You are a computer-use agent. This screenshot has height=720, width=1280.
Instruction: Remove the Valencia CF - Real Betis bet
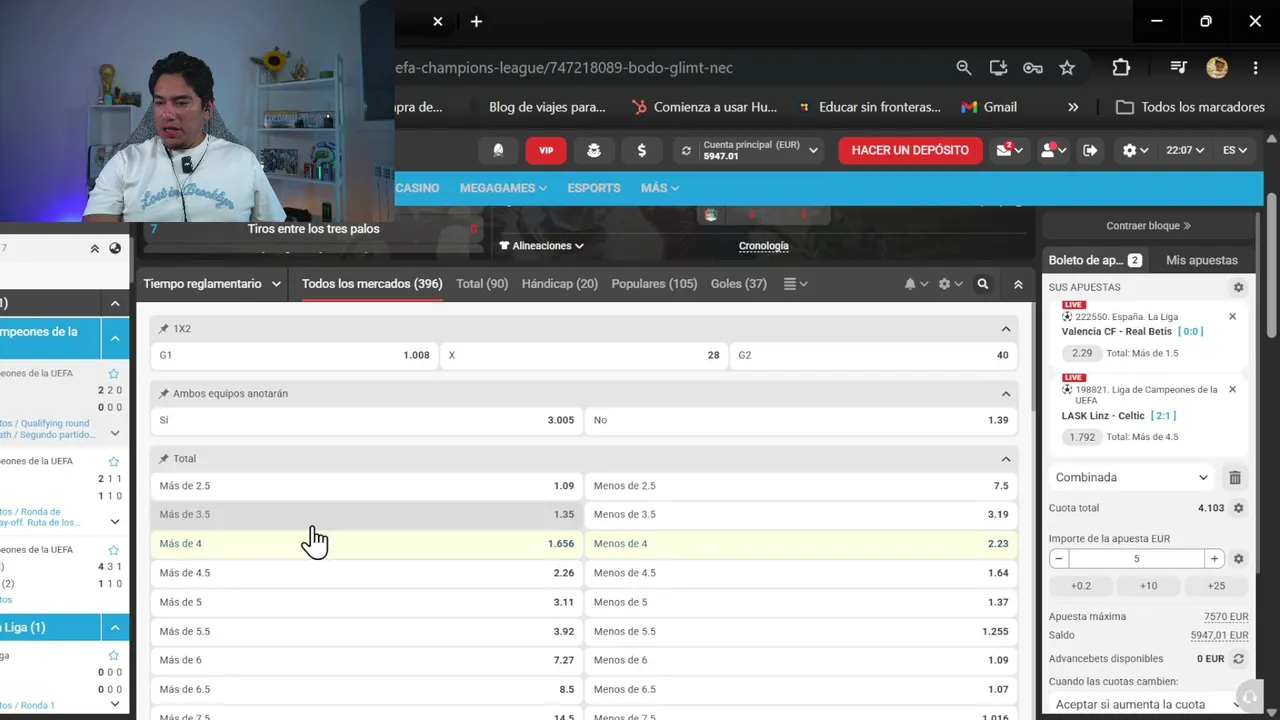1232,317
